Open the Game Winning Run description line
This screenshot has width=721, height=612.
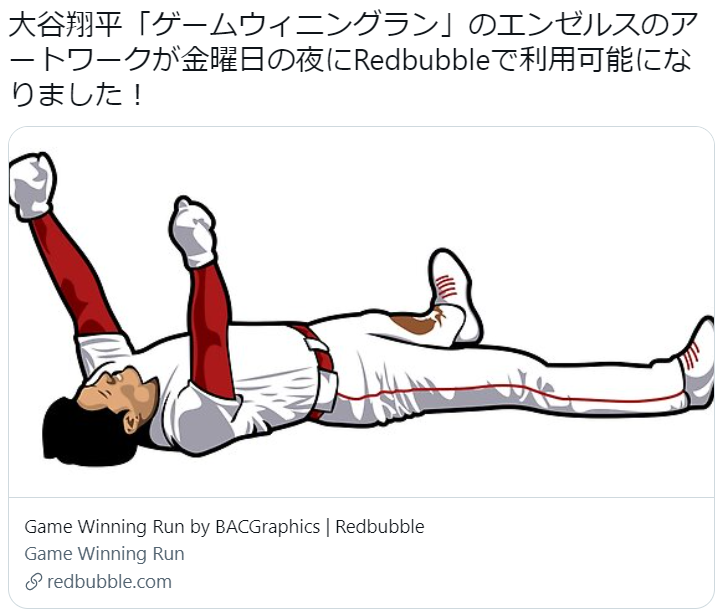[x=104, y=554]
